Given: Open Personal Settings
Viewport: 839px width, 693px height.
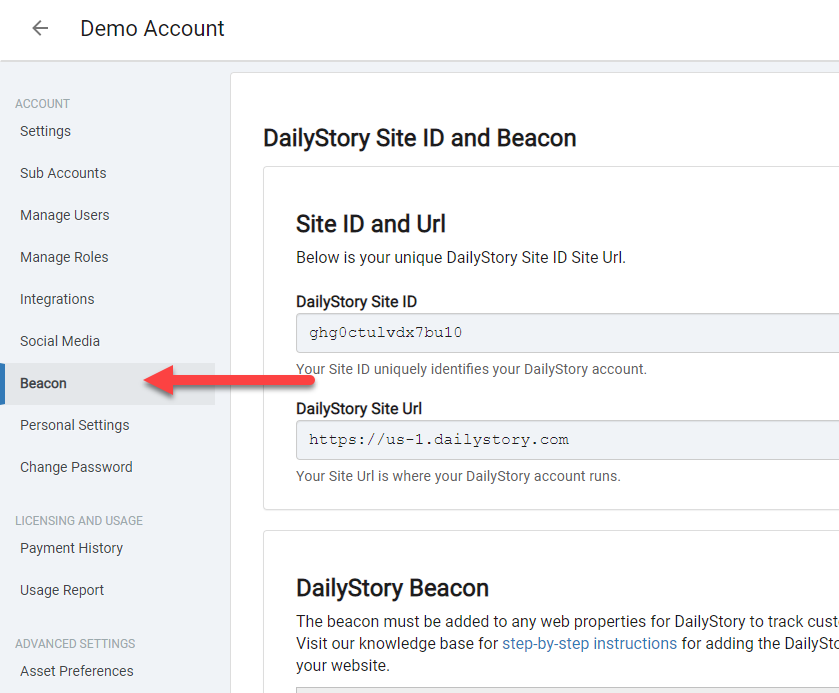Looking at the screenshot, I should pyautogui.click(x=75, y=425).
